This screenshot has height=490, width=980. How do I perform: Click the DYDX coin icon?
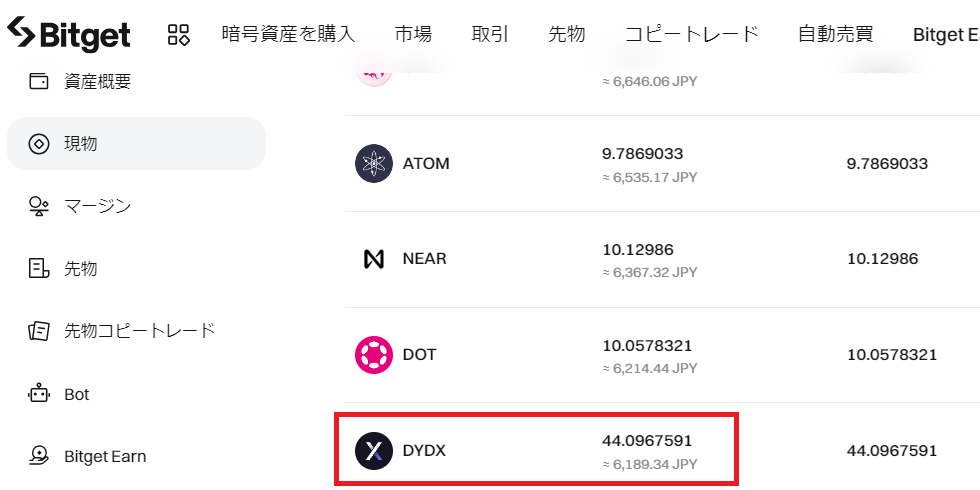(x=374, y=451)
